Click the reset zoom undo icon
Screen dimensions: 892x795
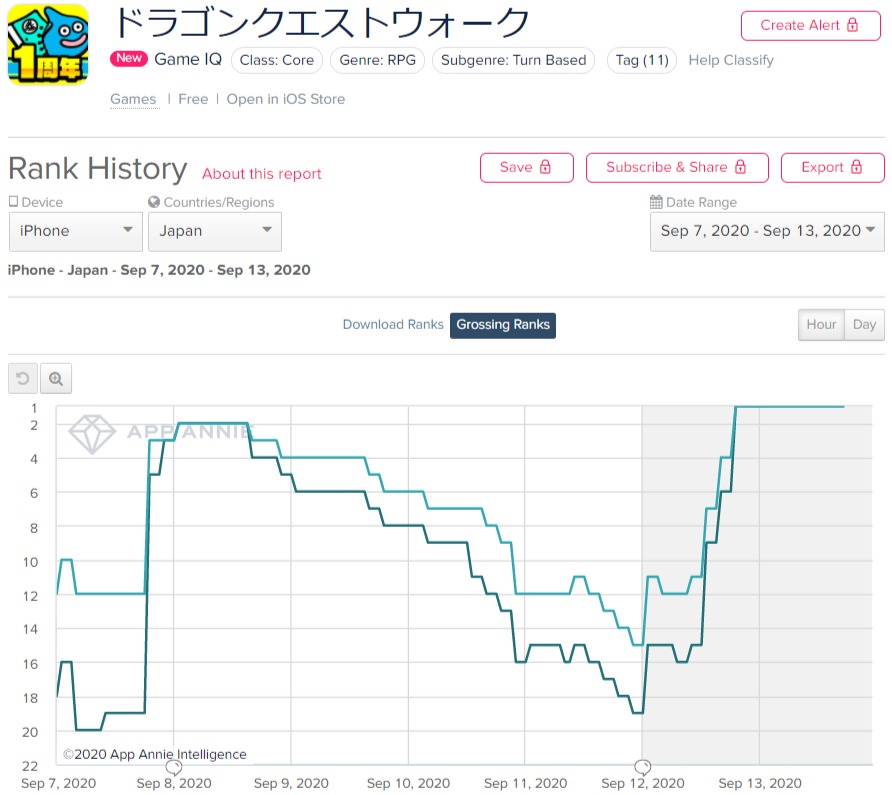[23, 379]
